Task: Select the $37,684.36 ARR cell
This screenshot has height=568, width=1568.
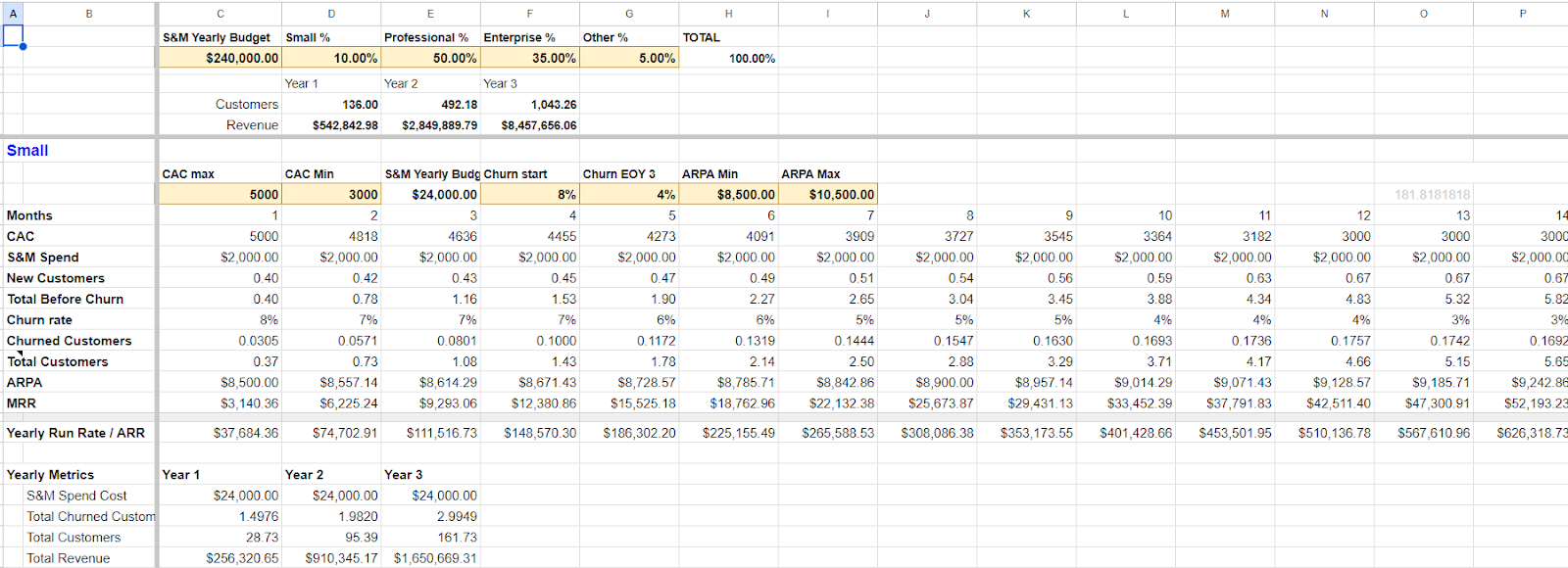Action: pyautogui.click(x=220, y=432)
